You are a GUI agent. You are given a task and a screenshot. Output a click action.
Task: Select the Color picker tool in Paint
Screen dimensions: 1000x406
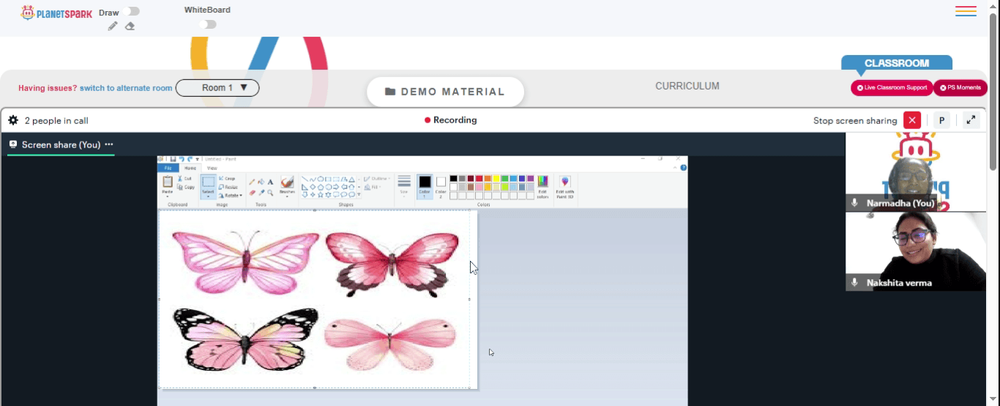click(x=261, y=192)
